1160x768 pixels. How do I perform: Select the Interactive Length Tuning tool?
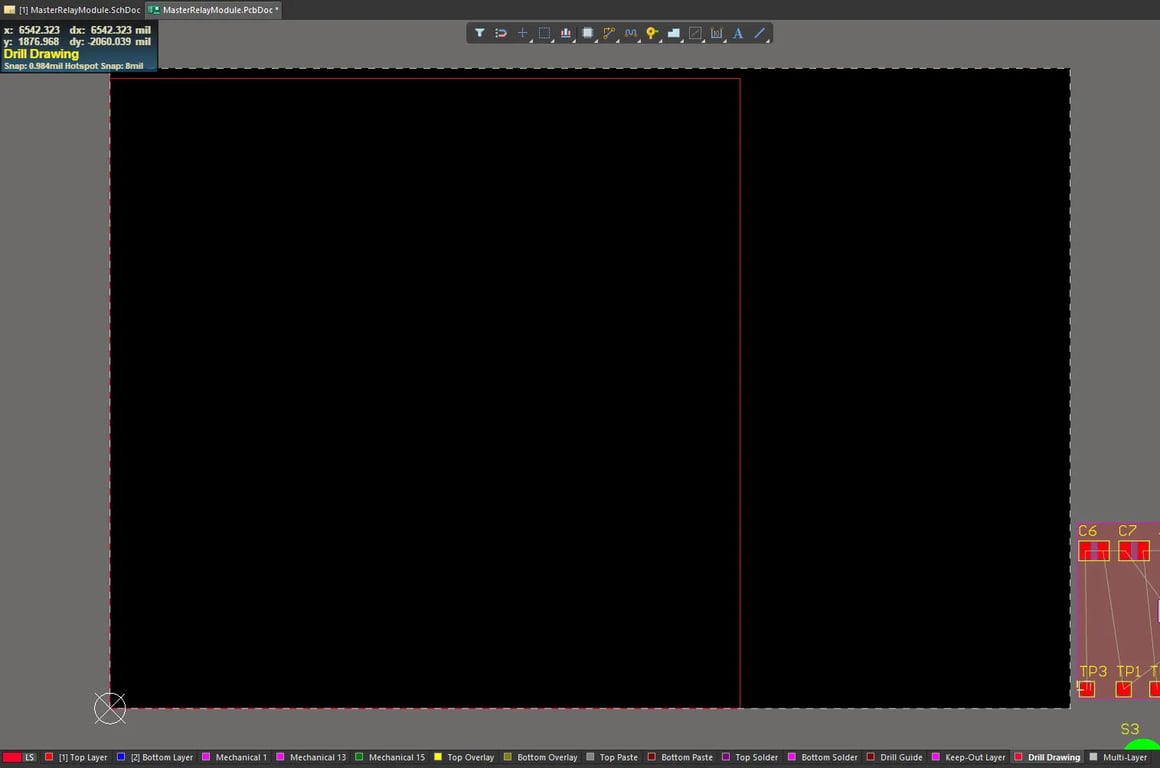coord(630,33)
